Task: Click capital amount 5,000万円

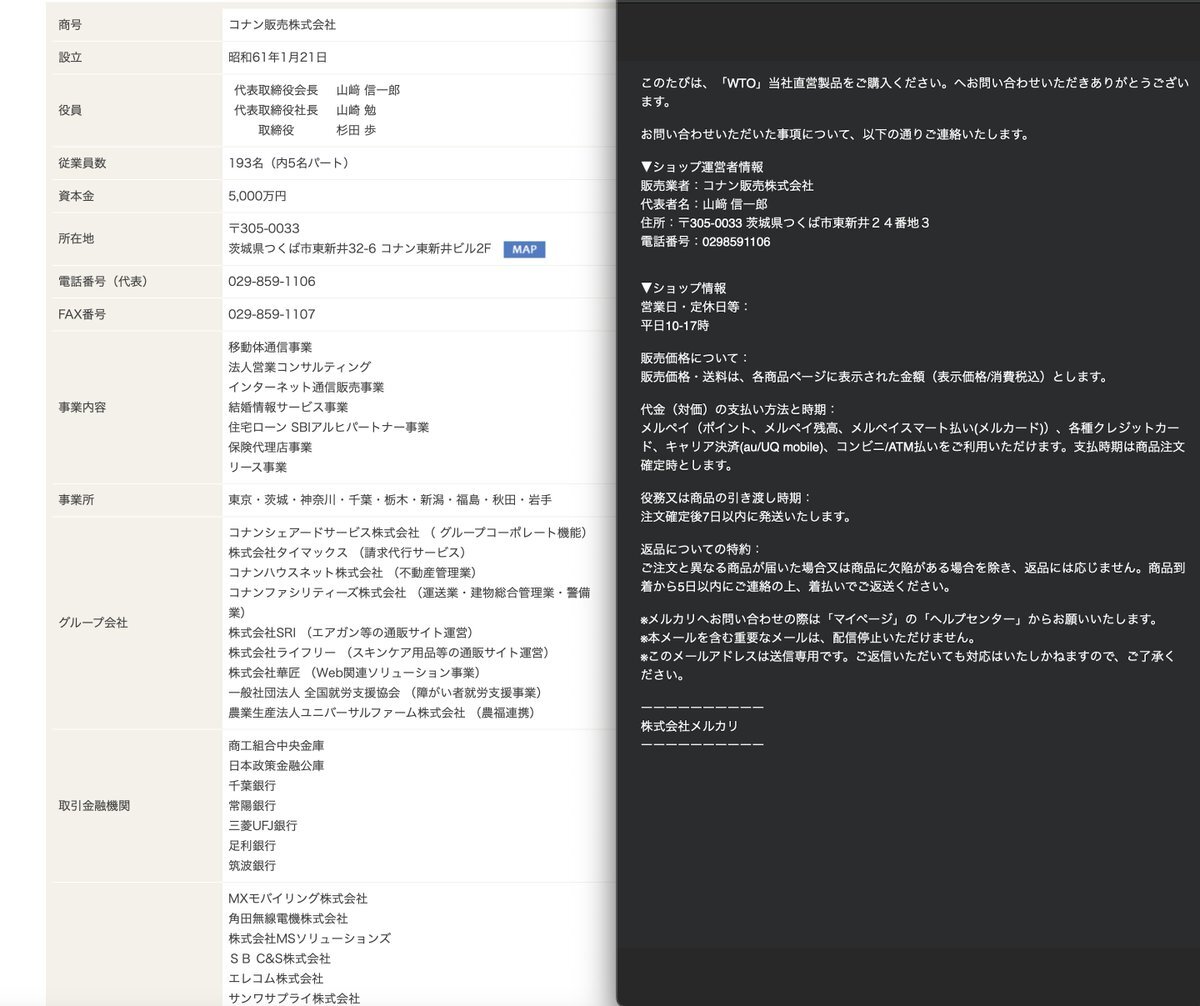Action: [257, 196]
